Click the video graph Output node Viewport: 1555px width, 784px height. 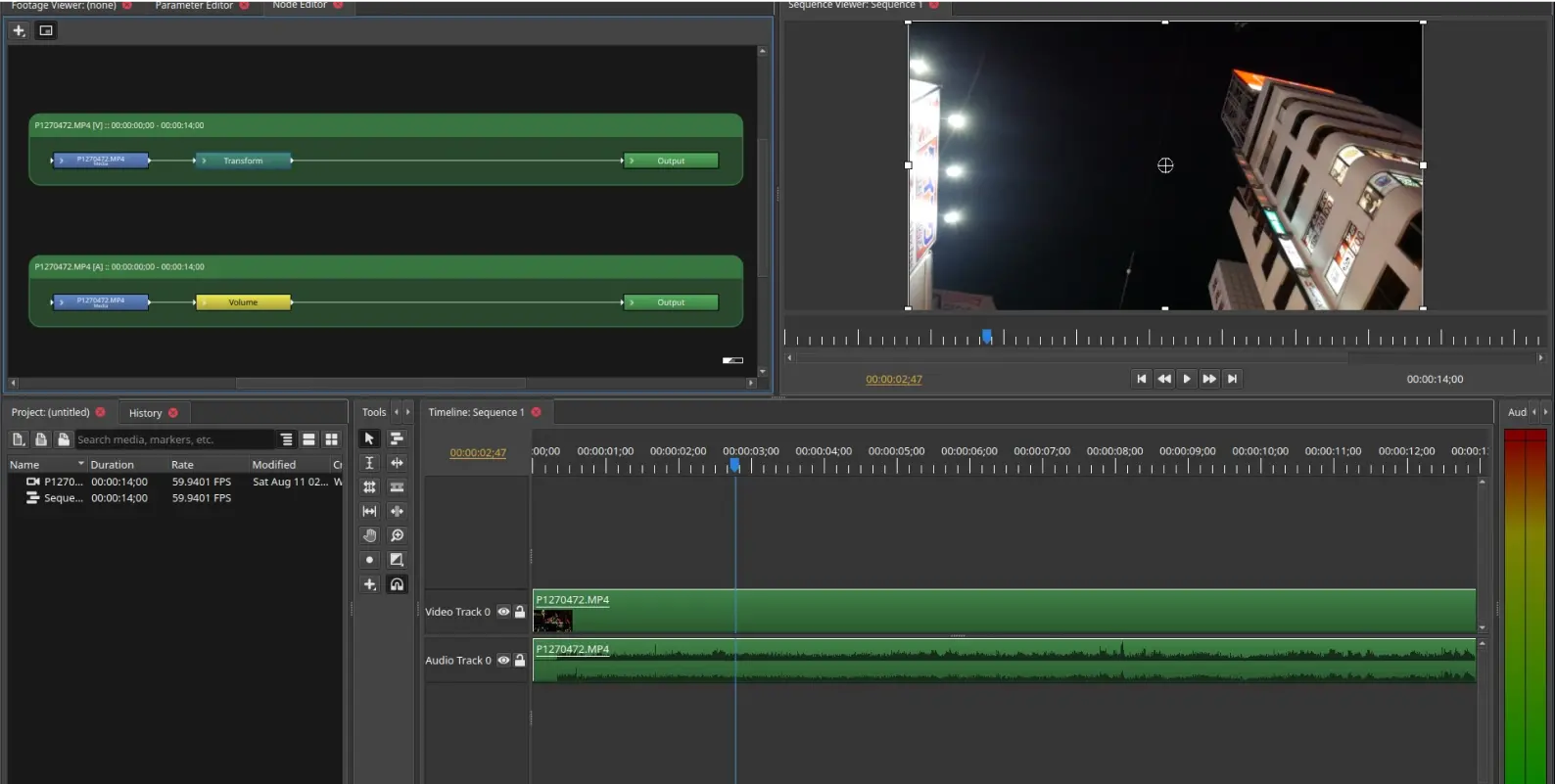click(x=671, y=161)
